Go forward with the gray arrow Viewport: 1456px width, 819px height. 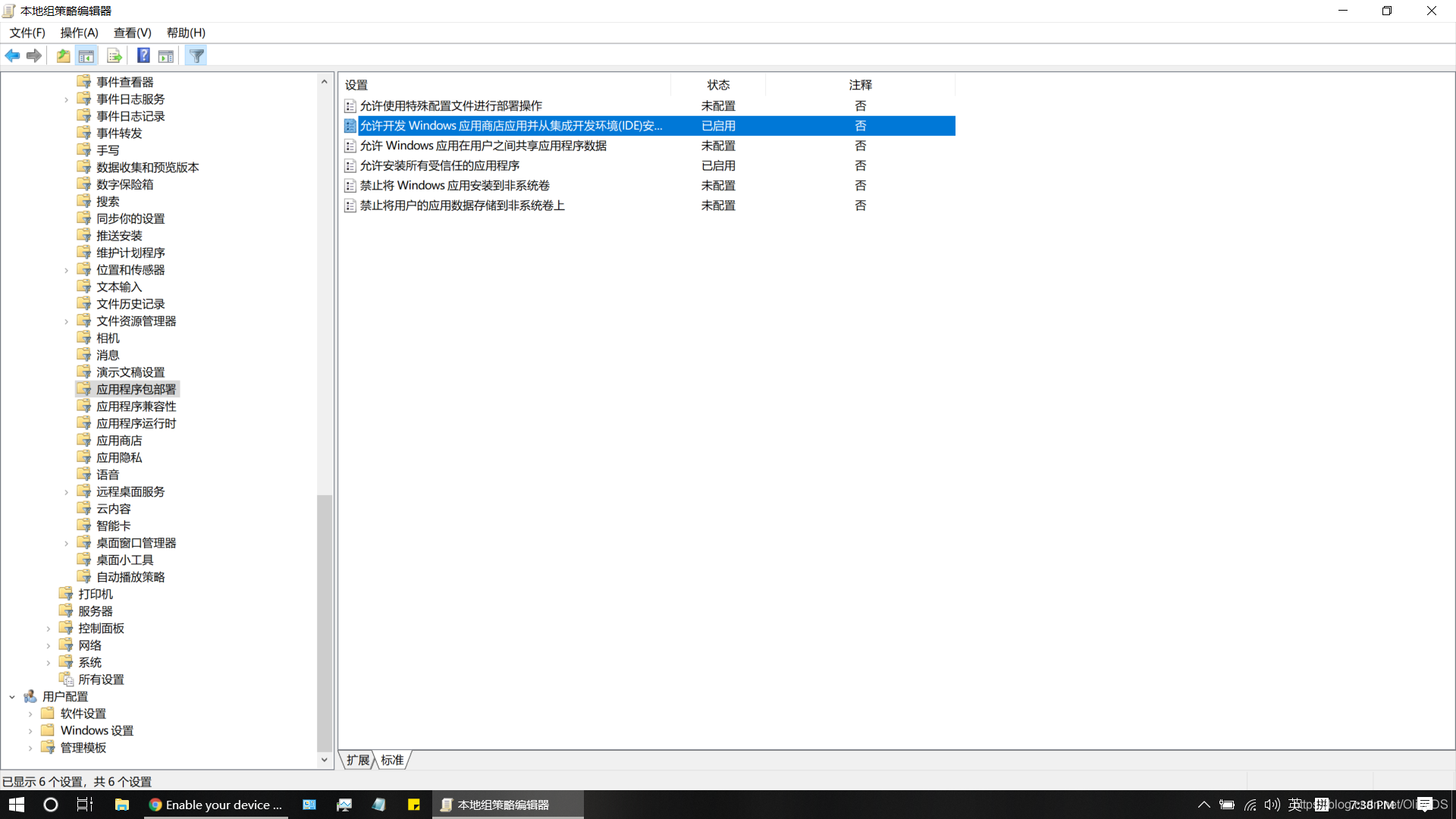(34, 56)
